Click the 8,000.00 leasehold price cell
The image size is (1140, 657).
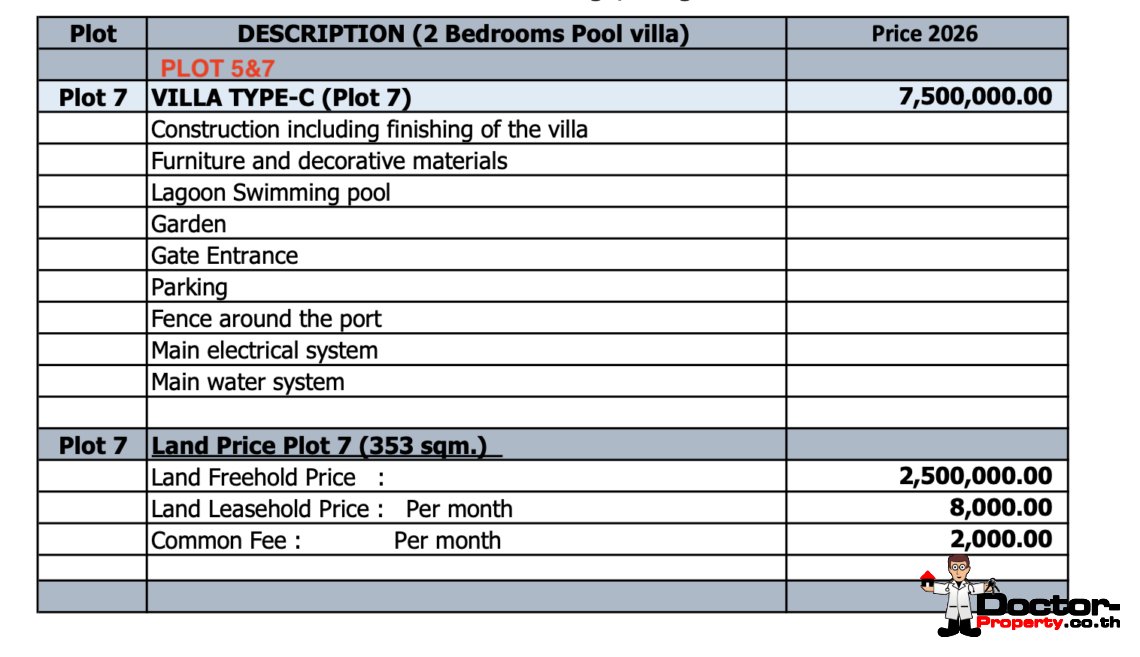pos(1000,508)
